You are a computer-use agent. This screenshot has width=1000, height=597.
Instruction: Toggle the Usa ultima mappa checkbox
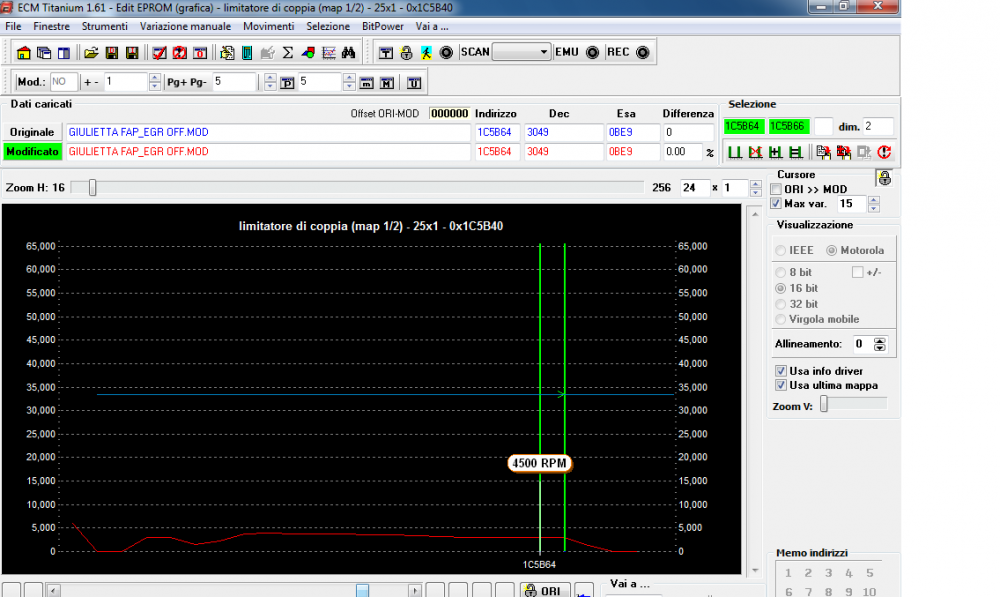tap(781, 385)
